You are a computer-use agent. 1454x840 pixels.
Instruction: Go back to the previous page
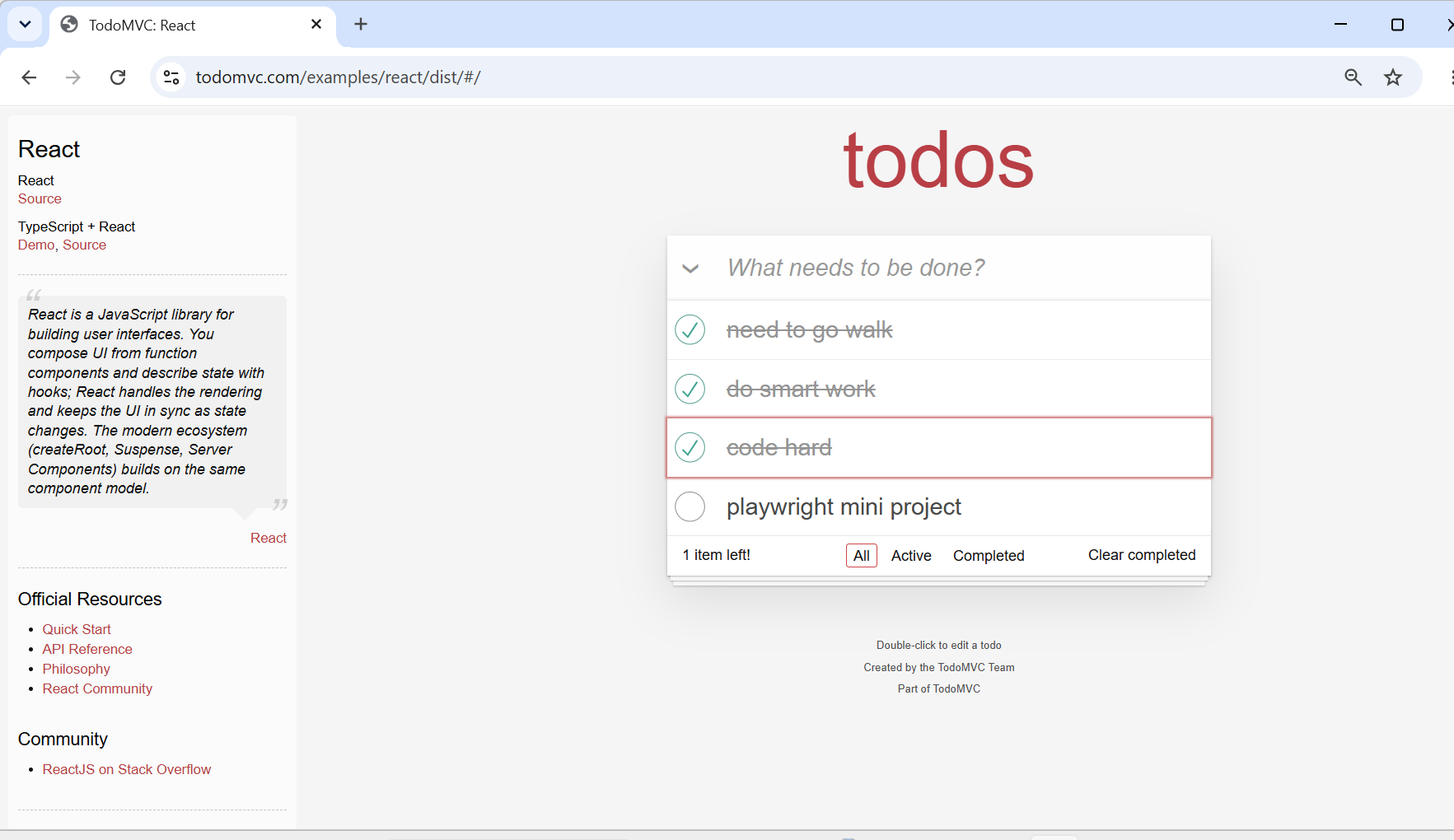[x=29, y=77]
